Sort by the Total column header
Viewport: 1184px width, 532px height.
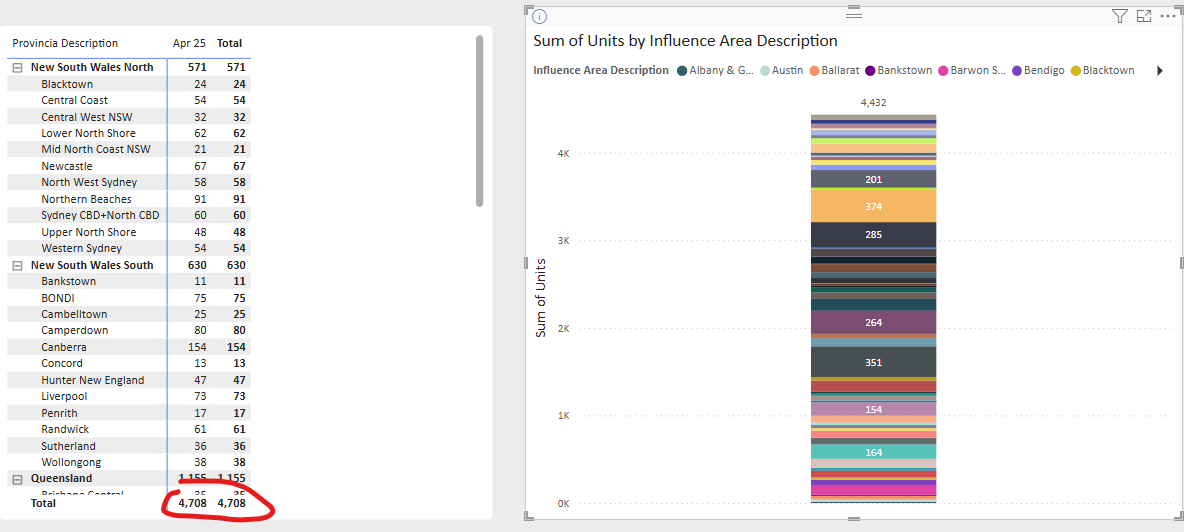[x=230, y=43]
